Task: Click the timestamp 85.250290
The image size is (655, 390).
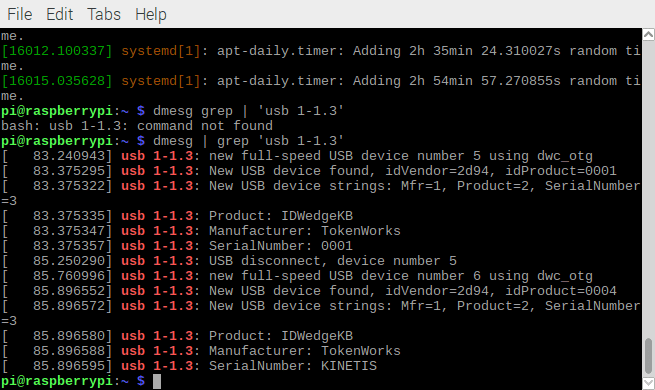Action: [x=69, y=261]
